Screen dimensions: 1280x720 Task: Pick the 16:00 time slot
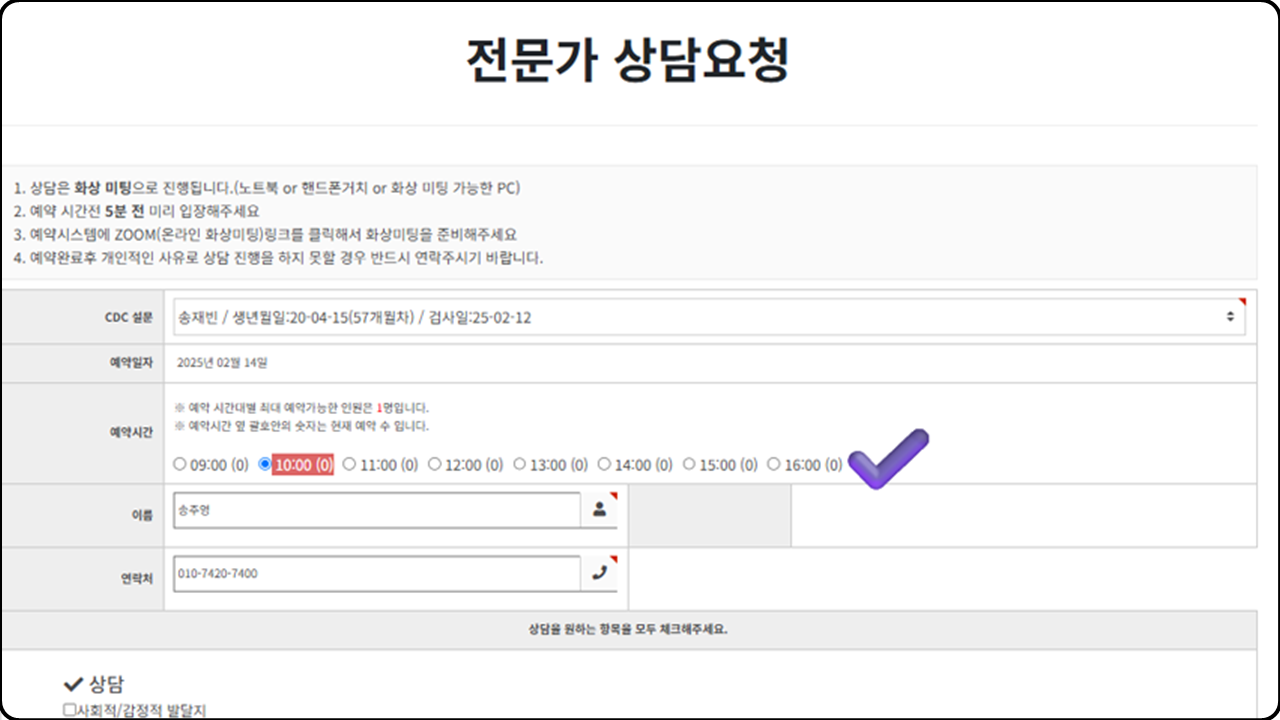774,465
